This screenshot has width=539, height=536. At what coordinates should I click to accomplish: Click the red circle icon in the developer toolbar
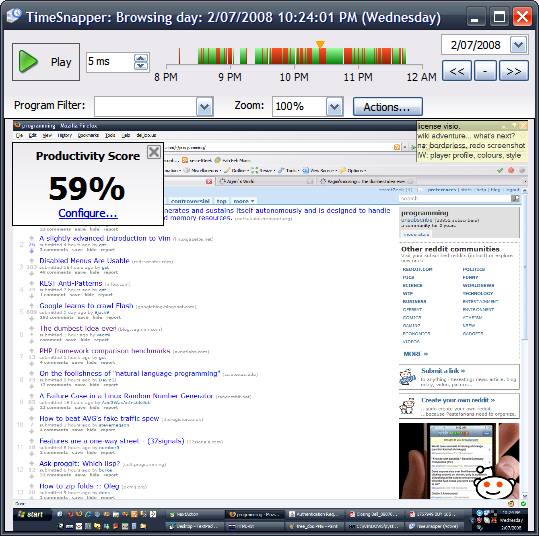pos(511,170)
